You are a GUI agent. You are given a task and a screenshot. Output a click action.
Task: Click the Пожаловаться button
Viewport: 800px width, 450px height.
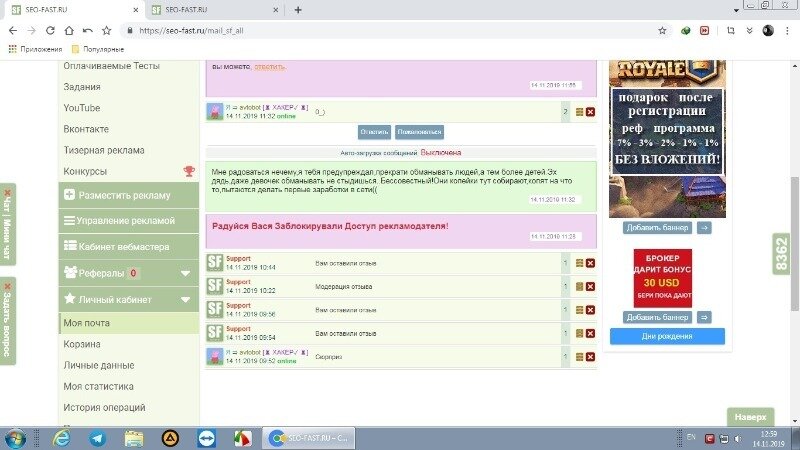419,132
